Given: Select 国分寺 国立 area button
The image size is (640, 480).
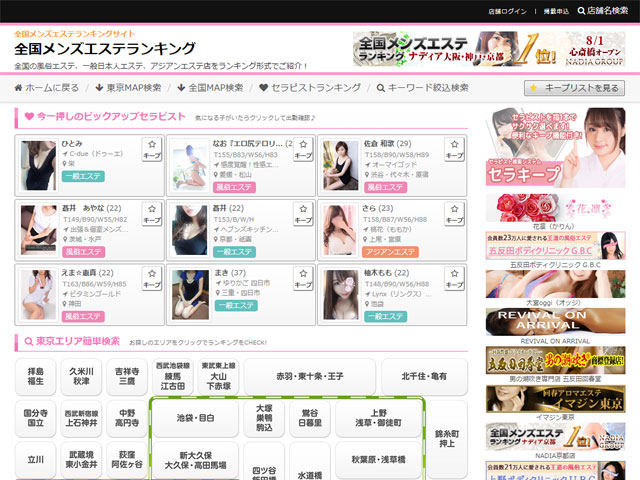Looking at the screenshot, I should pyautogui.click(x=36, y=418).
